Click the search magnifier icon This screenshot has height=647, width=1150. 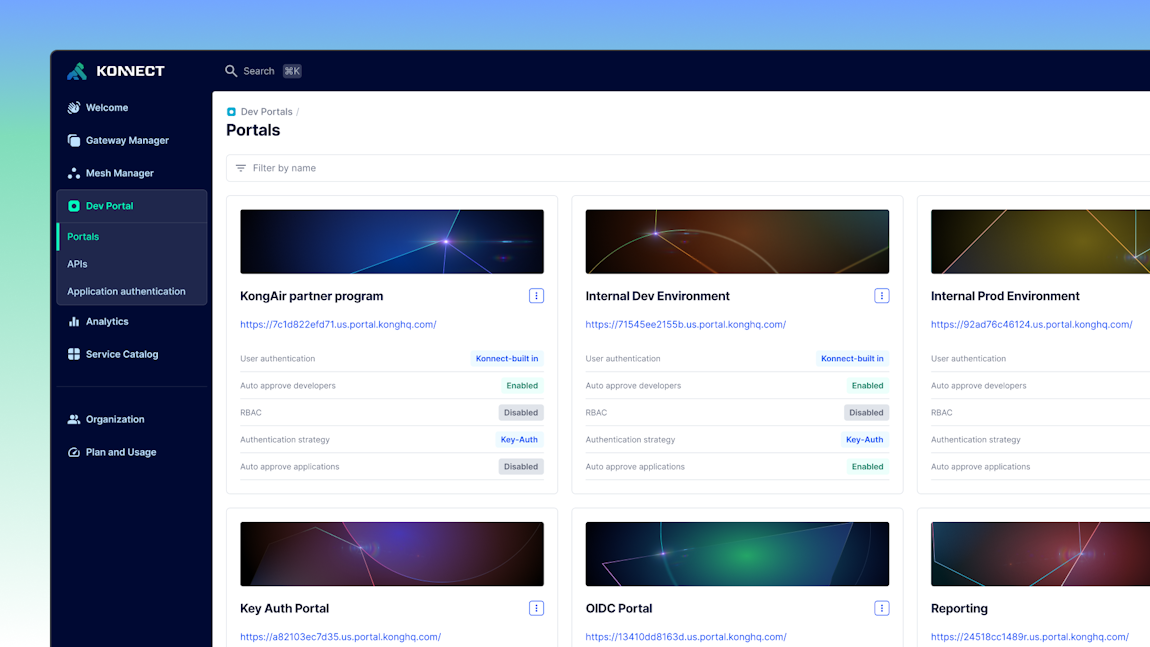[x=230, y=71]
